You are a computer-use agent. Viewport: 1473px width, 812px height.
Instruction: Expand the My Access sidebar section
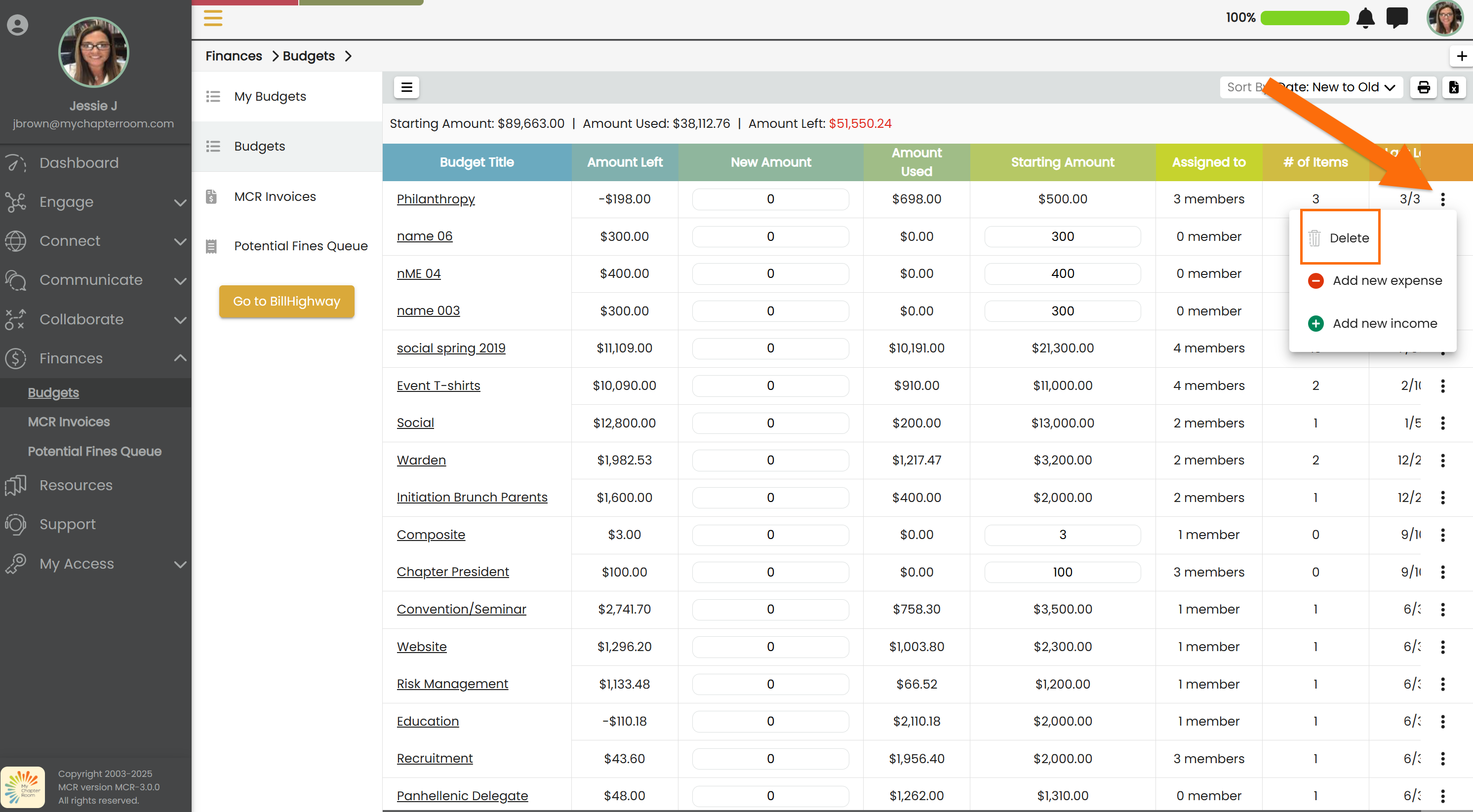(x=180, y=564)
